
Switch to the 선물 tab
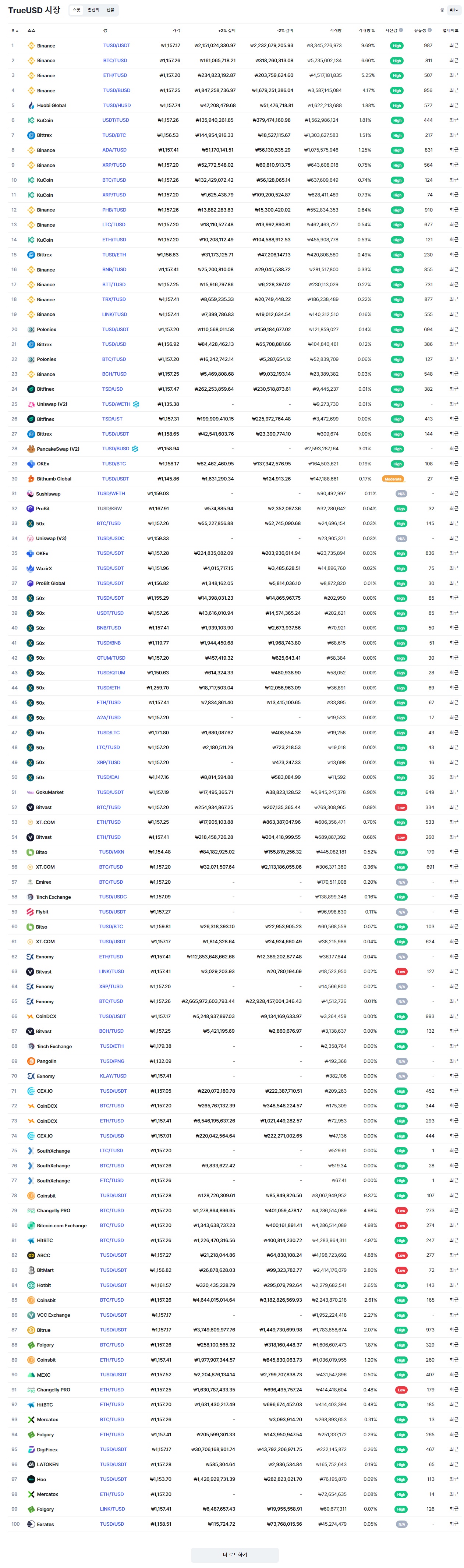[x=110, y=10]
